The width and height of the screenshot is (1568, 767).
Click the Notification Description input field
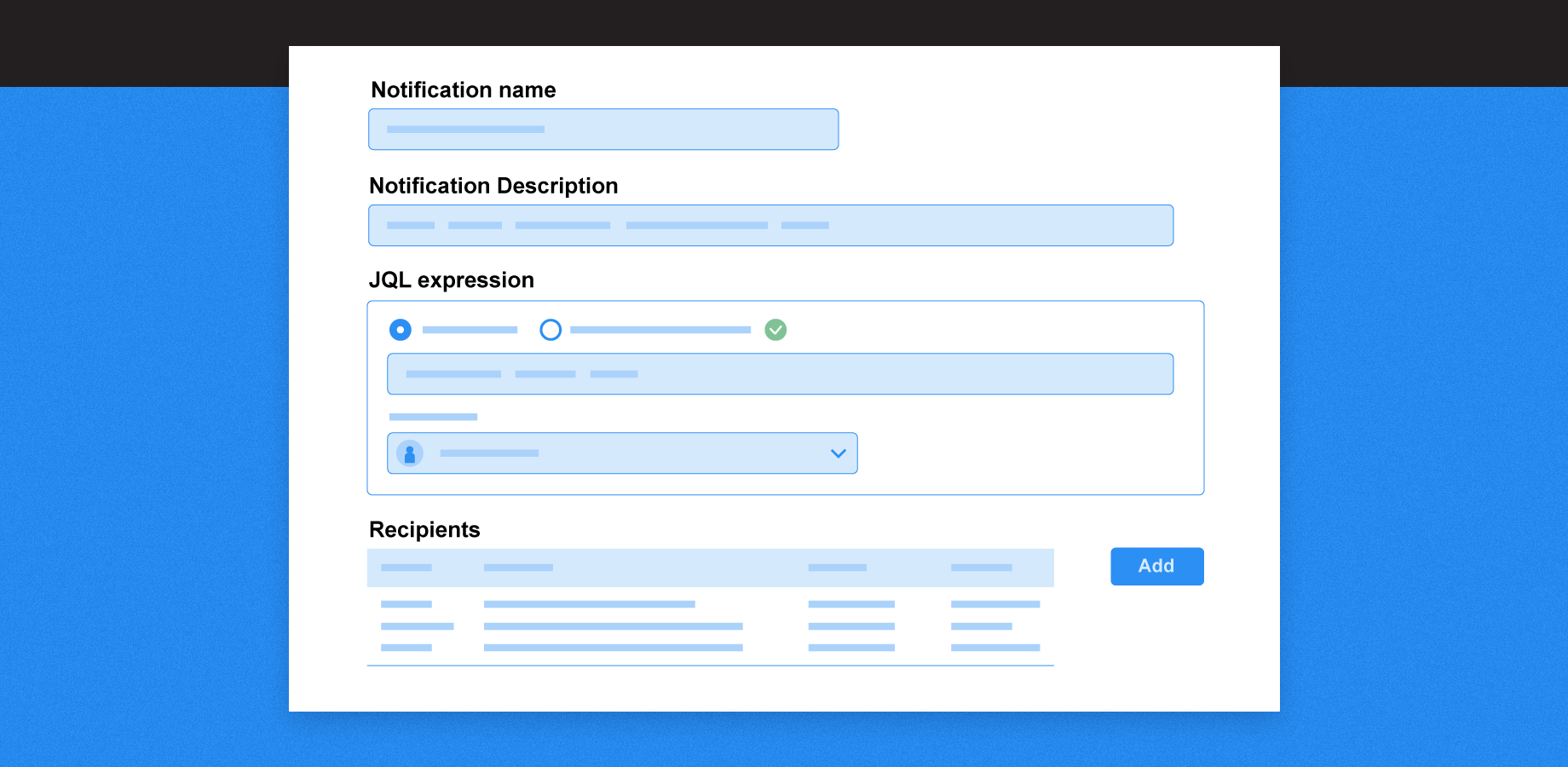(770, 226)
